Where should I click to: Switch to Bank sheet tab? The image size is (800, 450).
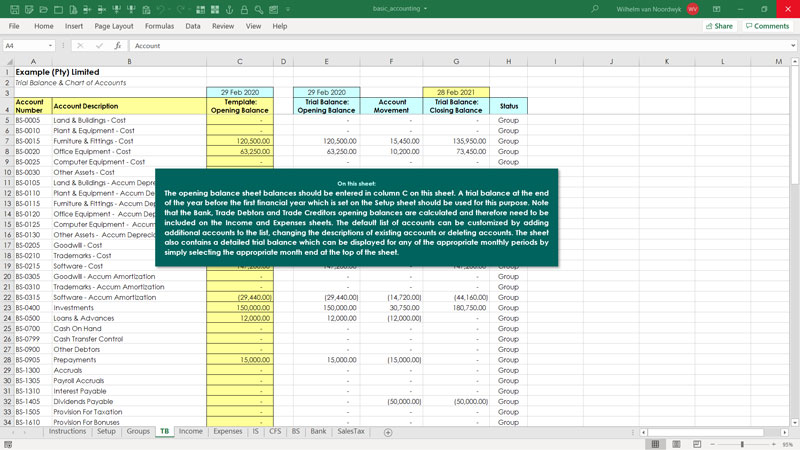click(x=318, y=432)
